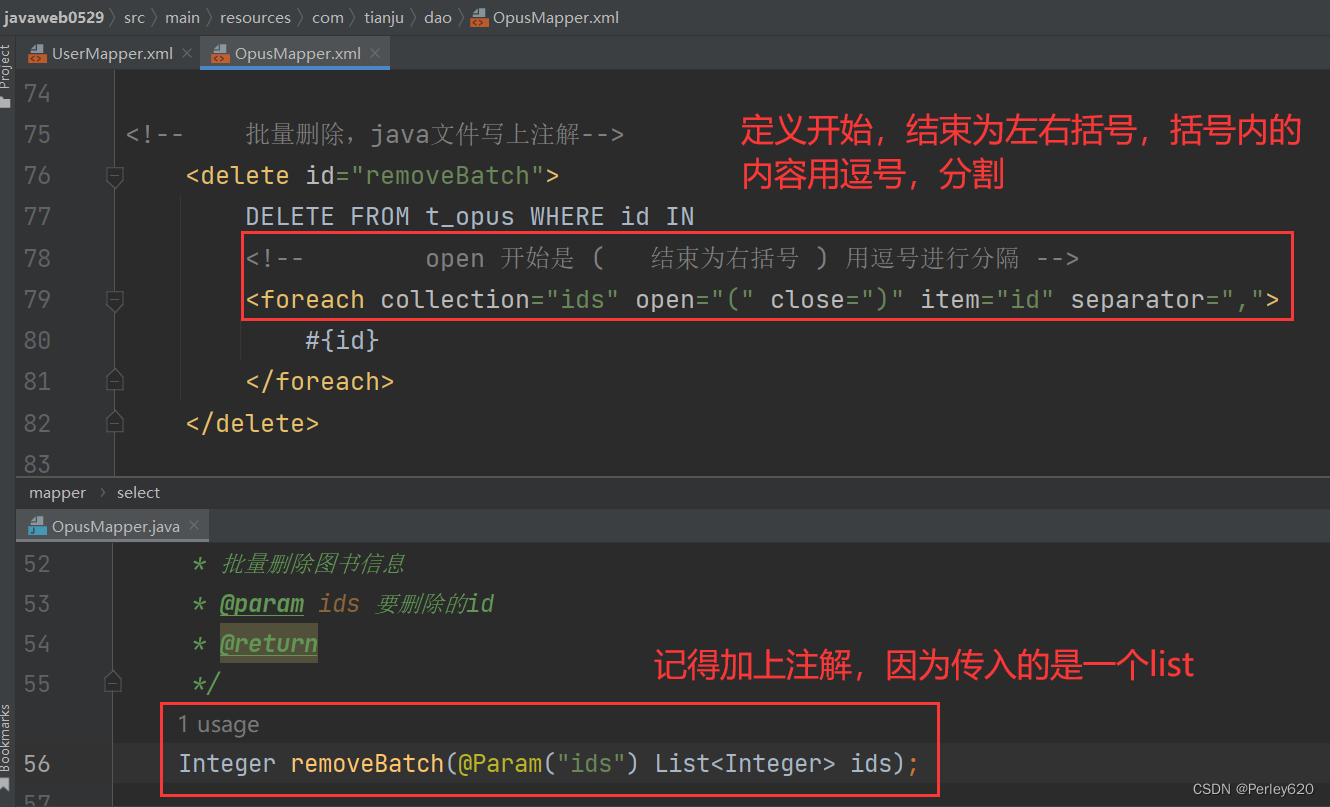Switch to the UserMapper.xml tab
Image resolution: width=1330 pixels, height=807 pixels.
[110, 53]
